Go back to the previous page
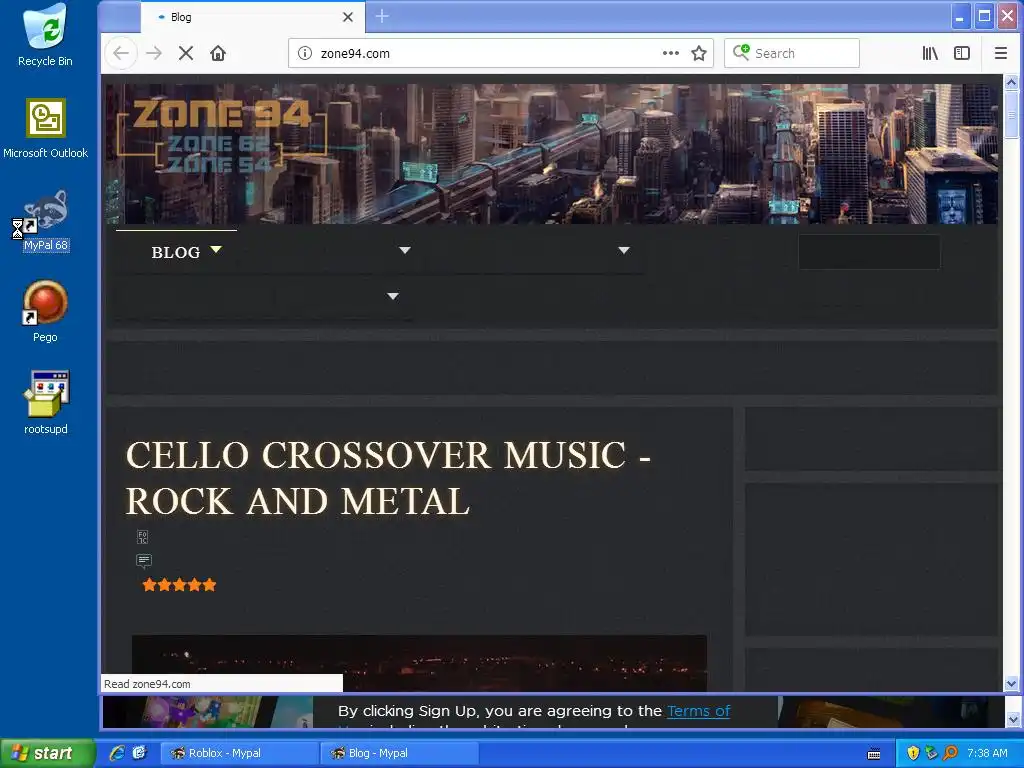This screenshot has height=768, width=1024. pos(121,53)
